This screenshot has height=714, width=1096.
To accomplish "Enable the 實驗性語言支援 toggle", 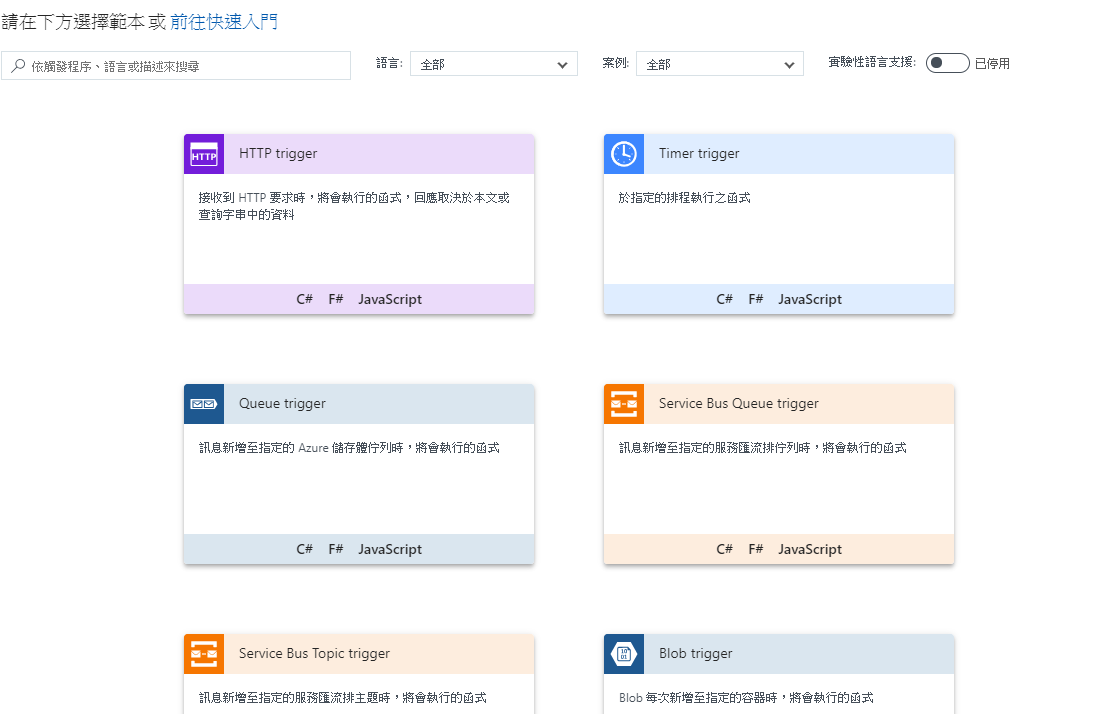I will [946, 62].
